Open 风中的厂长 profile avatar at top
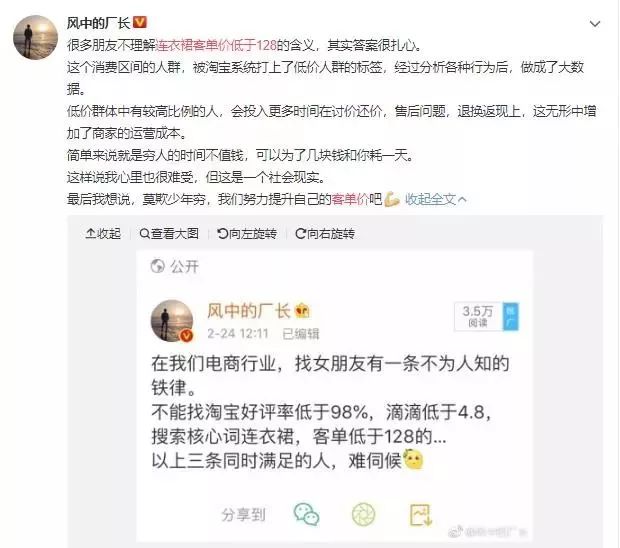620x548 pixels. [x=36, y=38]
